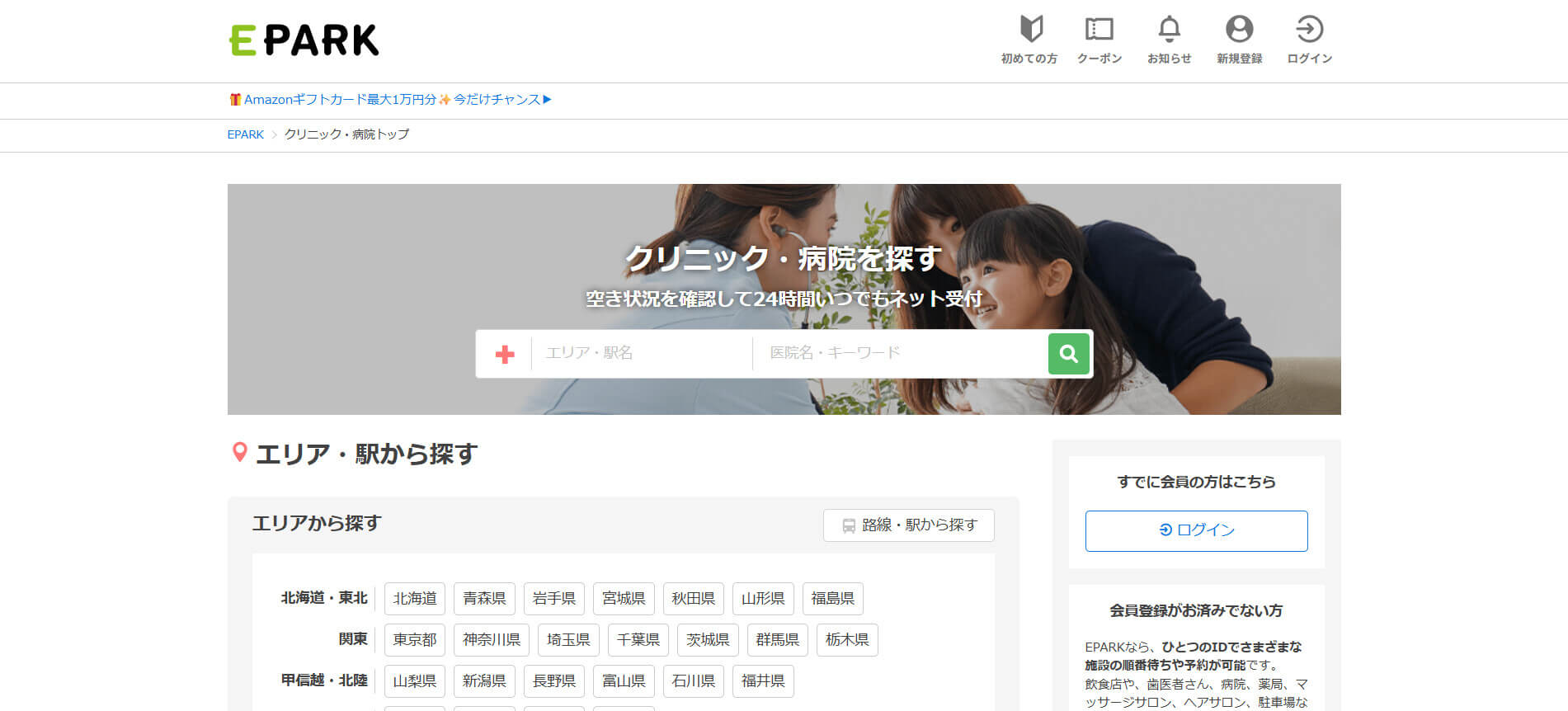The width and height of the screenshot is (1568, 711).
Task: Choose Niigata (新潟県) prefecture
Action: click(483, 681)
